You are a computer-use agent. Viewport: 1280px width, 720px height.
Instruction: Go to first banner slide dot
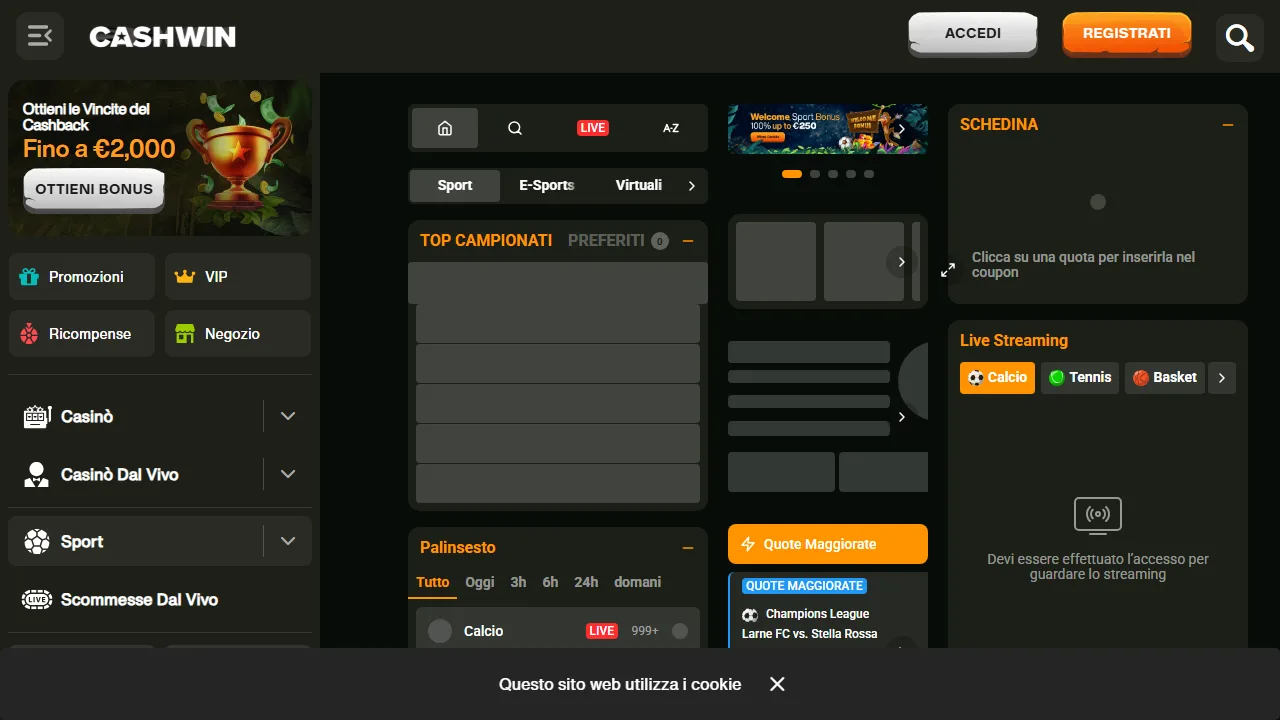pos(792,174)
